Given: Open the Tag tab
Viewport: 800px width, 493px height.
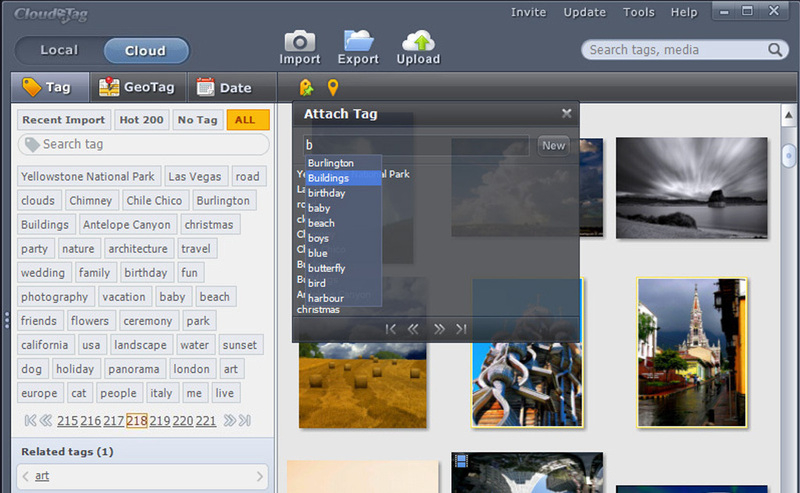Looking at the screenshot, I should pyautogui.click(x=50, y=87).
